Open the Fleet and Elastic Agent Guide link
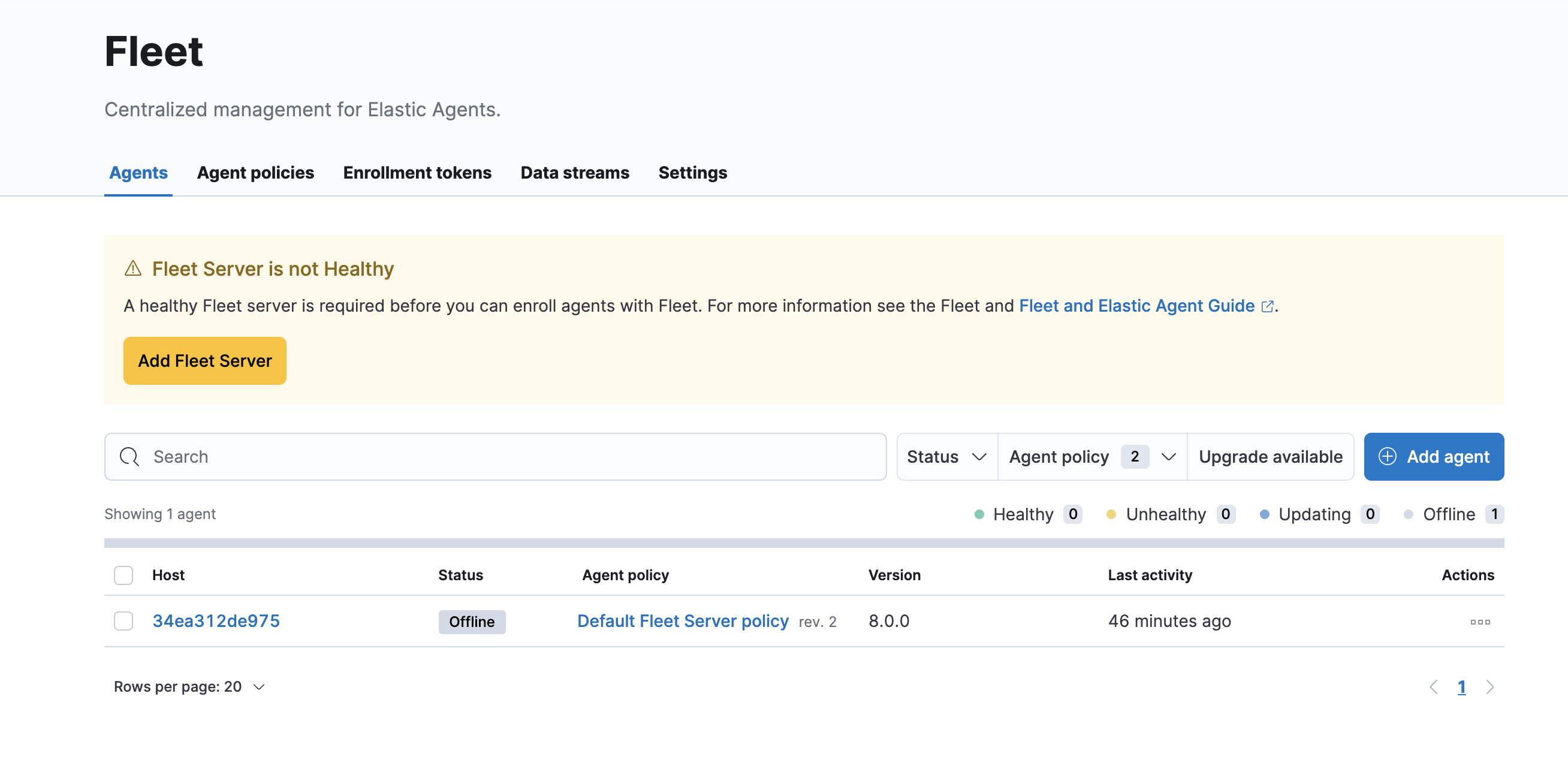1568x784 pixels. (x=1139, y=306)
